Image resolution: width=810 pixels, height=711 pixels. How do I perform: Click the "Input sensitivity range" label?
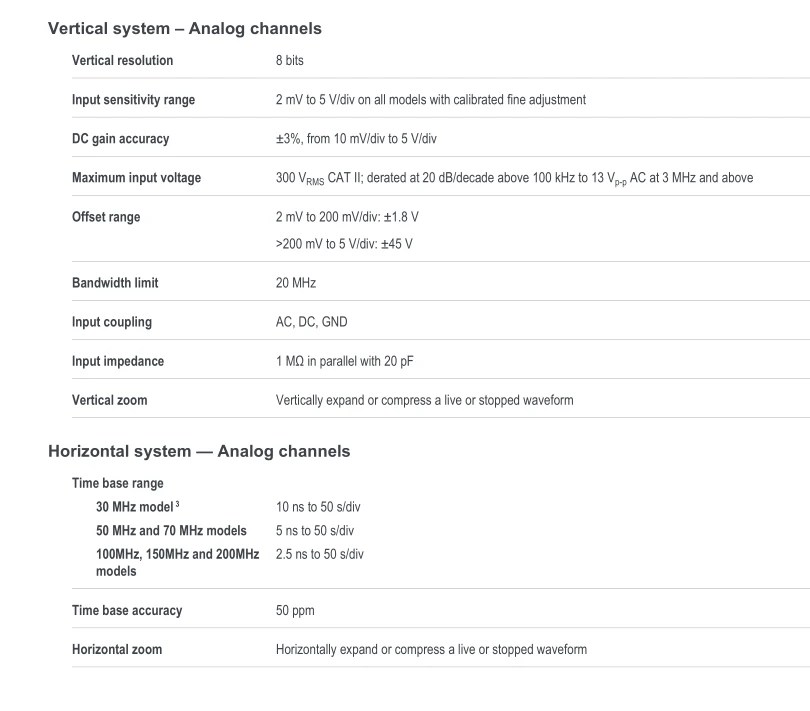point(133,100)
